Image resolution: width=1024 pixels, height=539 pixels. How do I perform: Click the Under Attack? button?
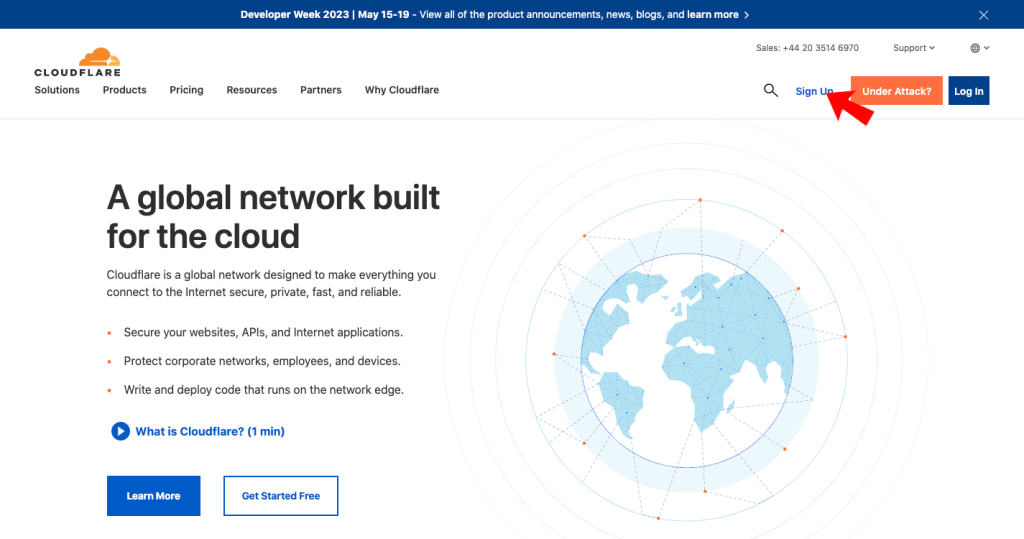pyautogui.click(x=897, y=91)
